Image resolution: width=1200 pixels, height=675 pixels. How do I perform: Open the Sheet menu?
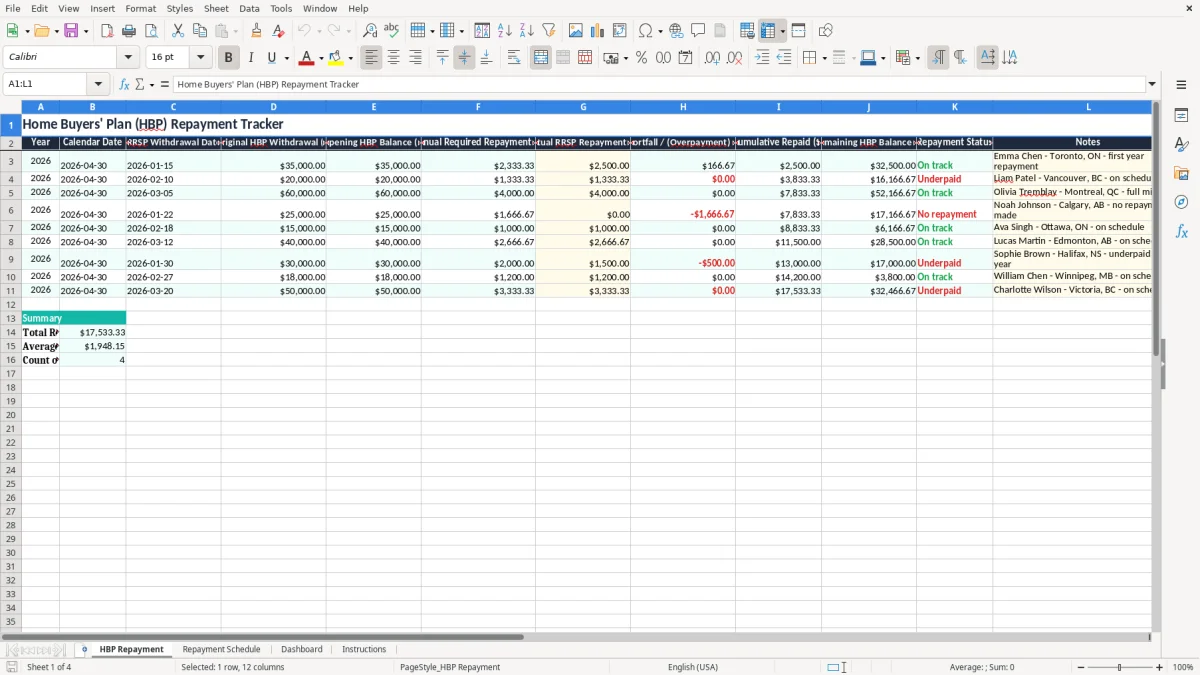pyautogui.click(x=216, y=8)
